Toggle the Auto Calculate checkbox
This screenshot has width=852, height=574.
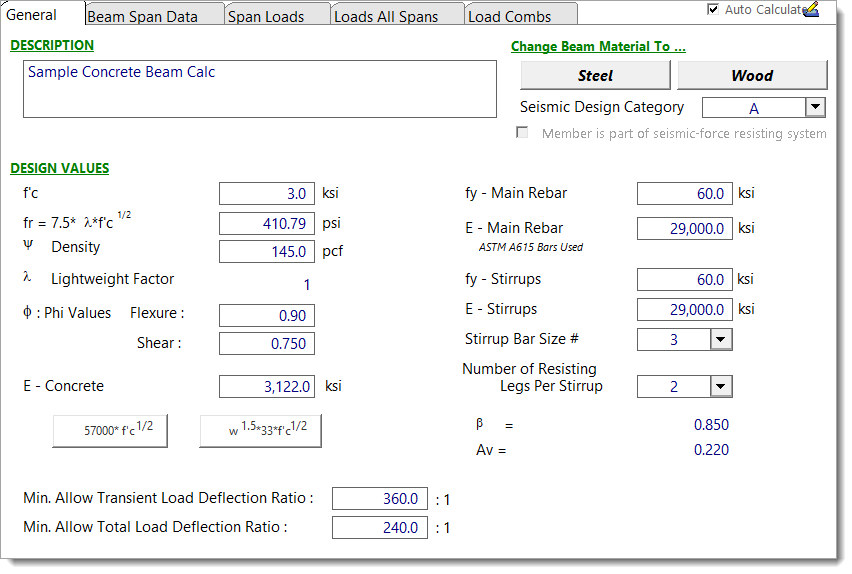[713, 9]
